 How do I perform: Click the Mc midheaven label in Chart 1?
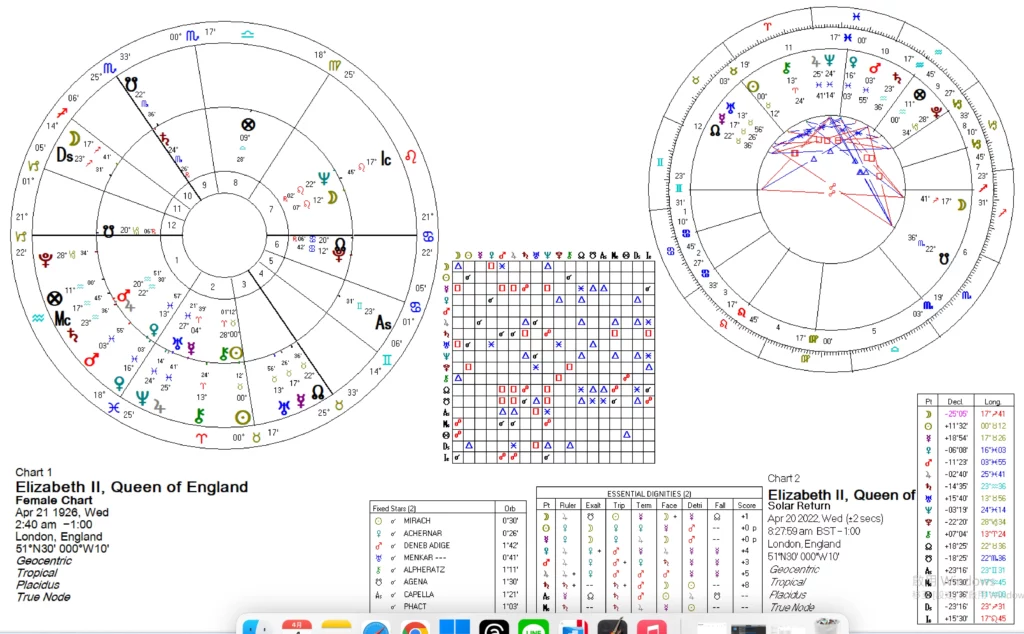(x=64, y=320)
